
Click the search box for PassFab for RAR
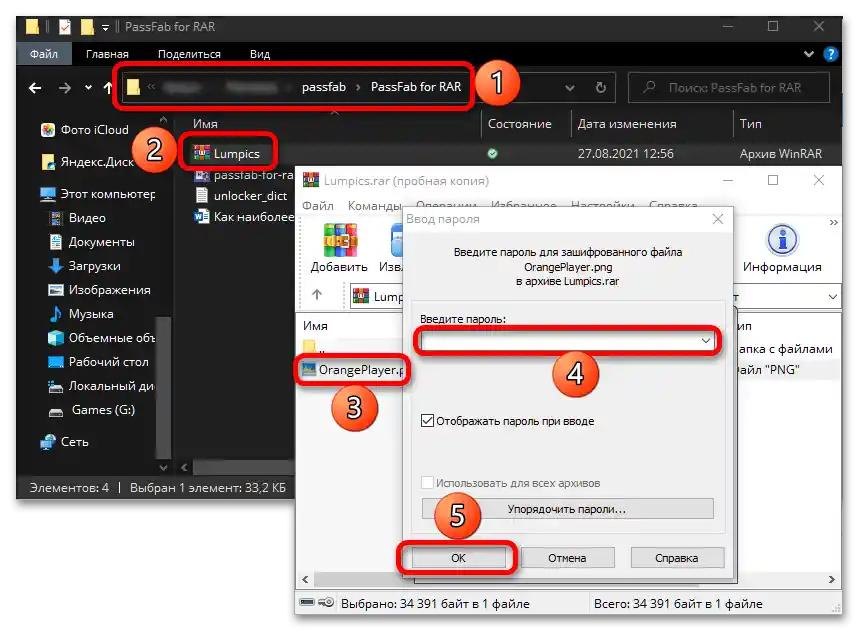click(729, 88)
